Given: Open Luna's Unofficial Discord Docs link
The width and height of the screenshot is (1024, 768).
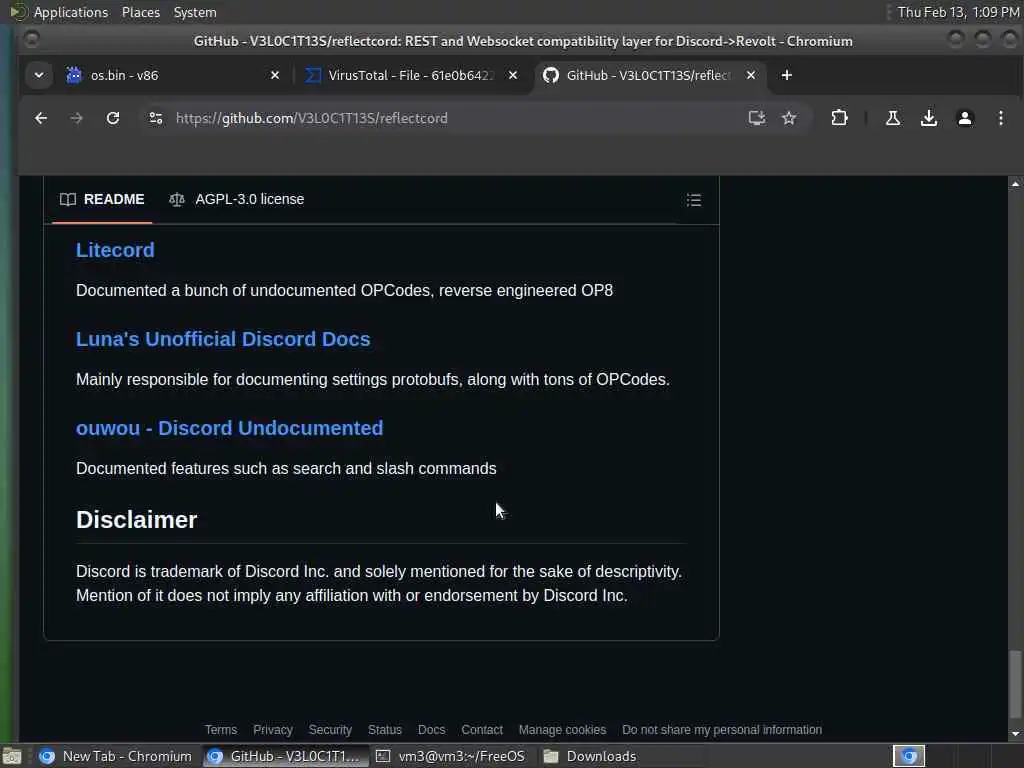Looking at the screenshot, I should click(x=223, y=339).
